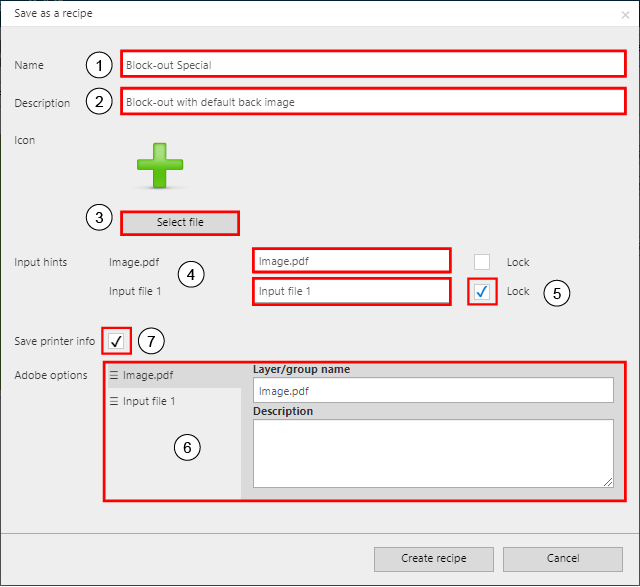Click the Layer/group name text box
640x587 pixels.
pyautogui.click(x=432, y=391)
